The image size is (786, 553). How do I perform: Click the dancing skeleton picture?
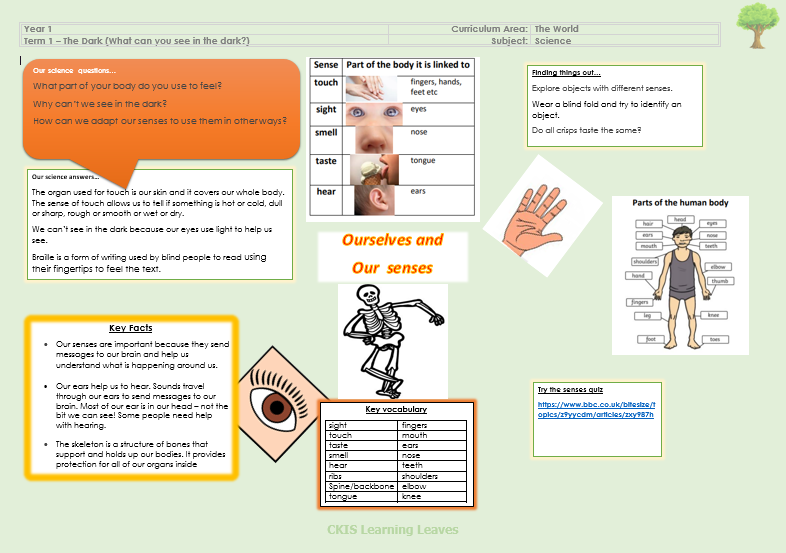tap(392, 341)
